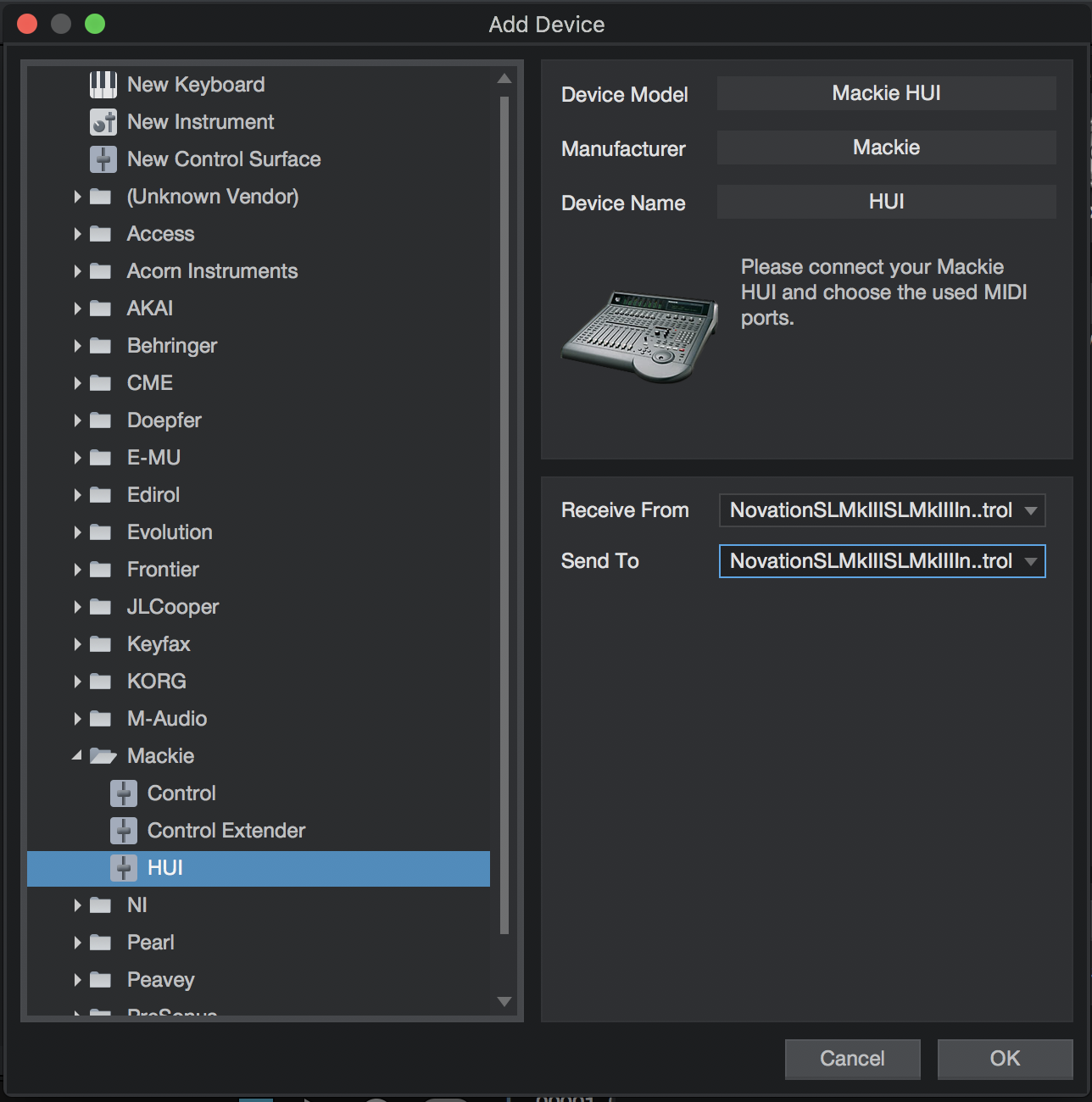
Task: Select the JLCooper vendor row
Action: point(259,607)
